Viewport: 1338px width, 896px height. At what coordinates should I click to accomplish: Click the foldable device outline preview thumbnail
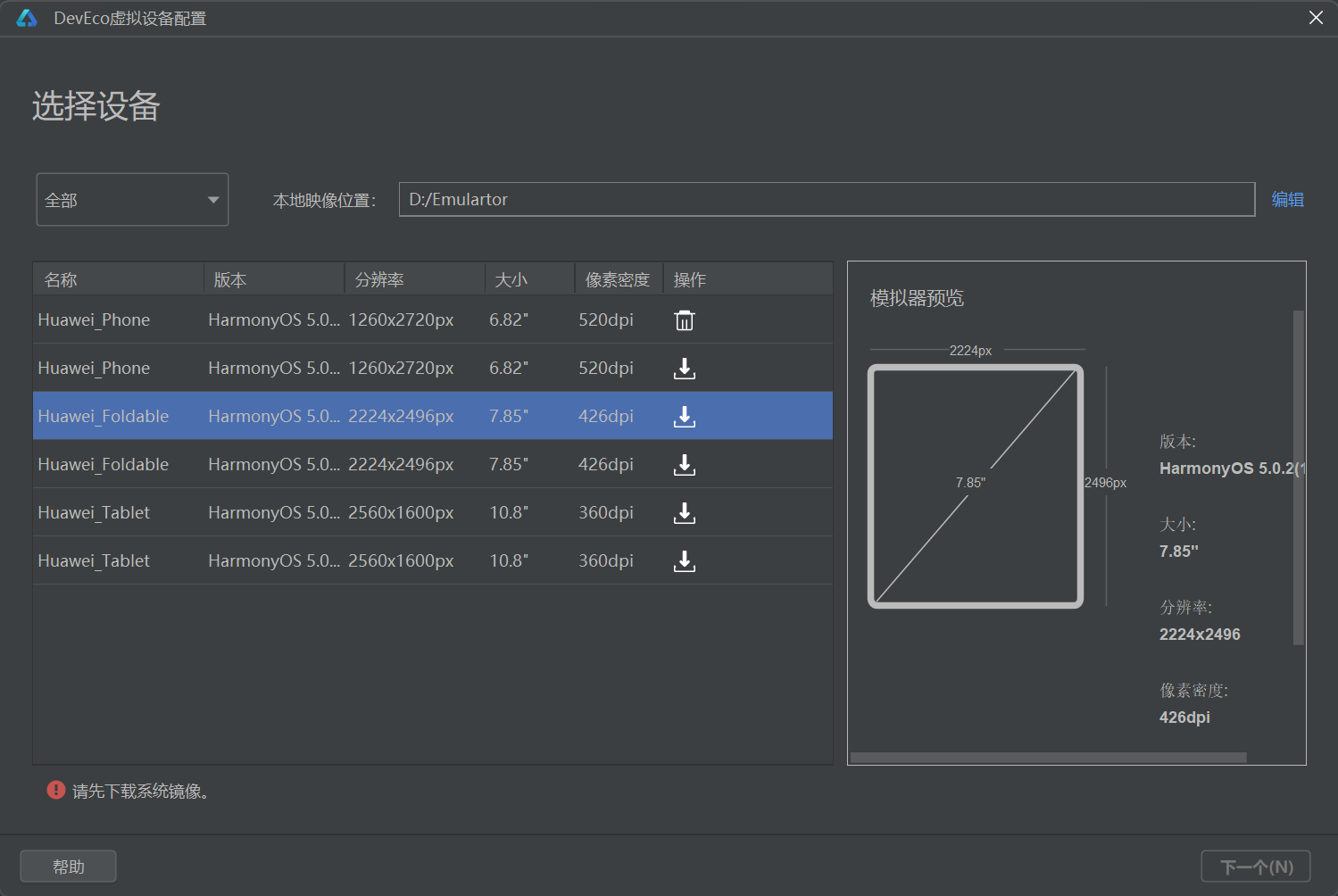pyautogui.click(x=976, y=486)
